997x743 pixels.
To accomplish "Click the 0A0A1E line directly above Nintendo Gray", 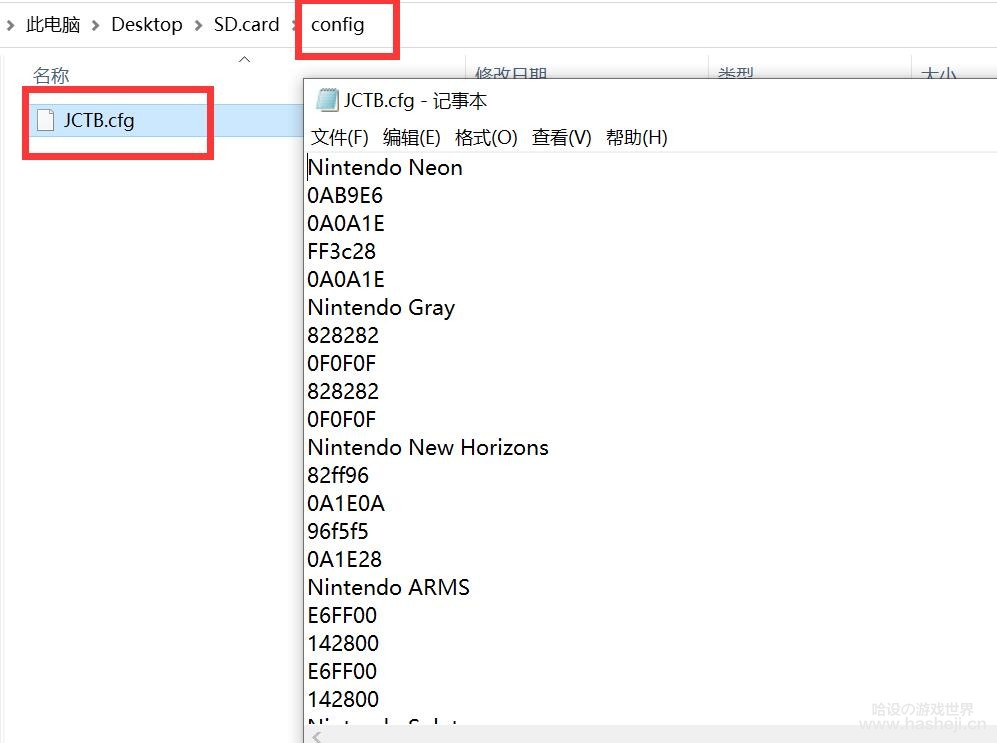I will pyautogui.click(x=346, y=279).
